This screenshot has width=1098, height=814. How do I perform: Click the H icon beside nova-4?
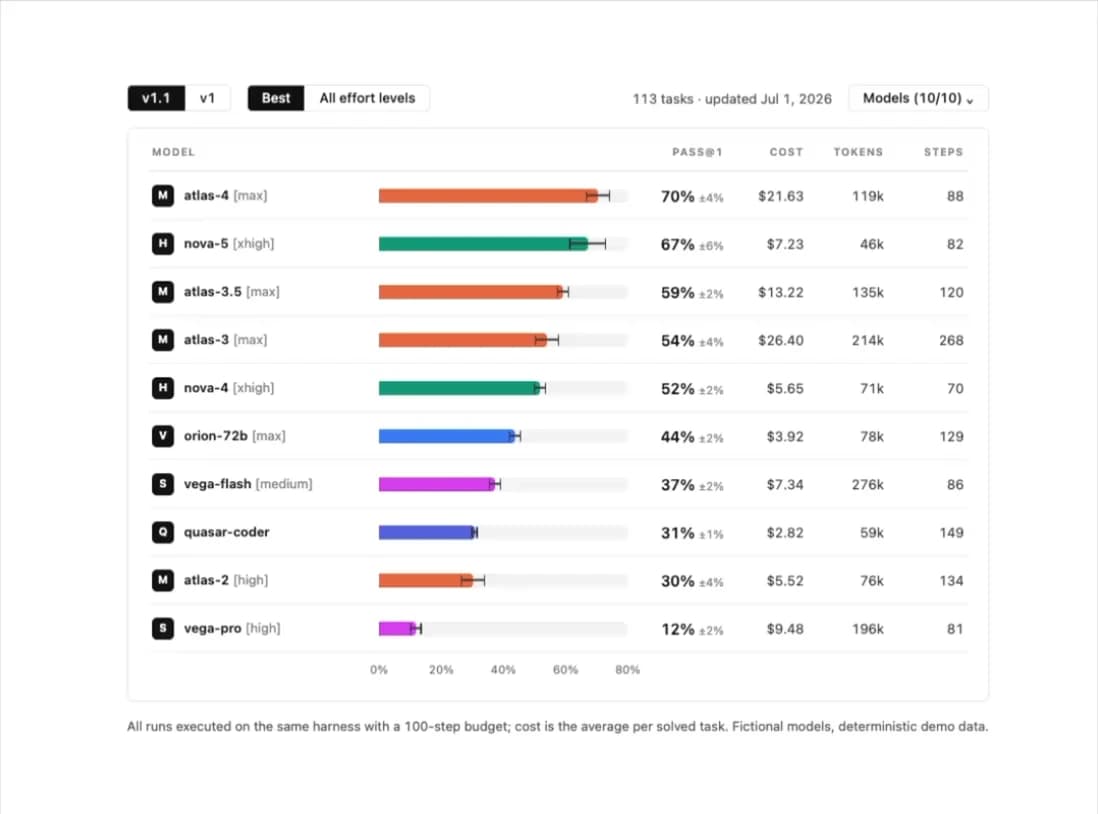tap(162, 387)
